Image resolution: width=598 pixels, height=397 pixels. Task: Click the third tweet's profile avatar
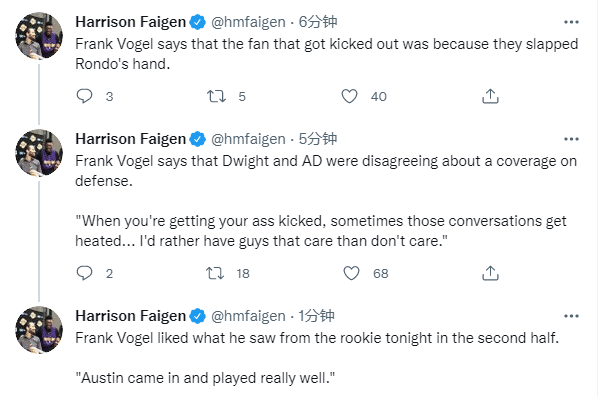point(39,330)
